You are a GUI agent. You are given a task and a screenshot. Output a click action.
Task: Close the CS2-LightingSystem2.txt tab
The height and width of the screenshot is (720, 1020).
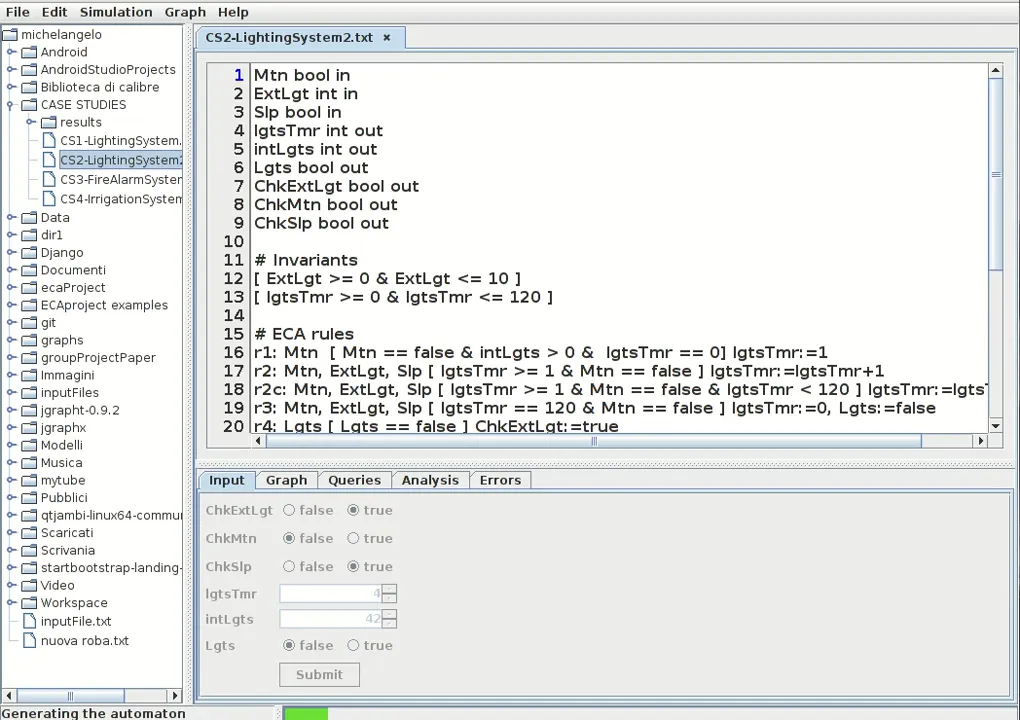click(386, 38)
